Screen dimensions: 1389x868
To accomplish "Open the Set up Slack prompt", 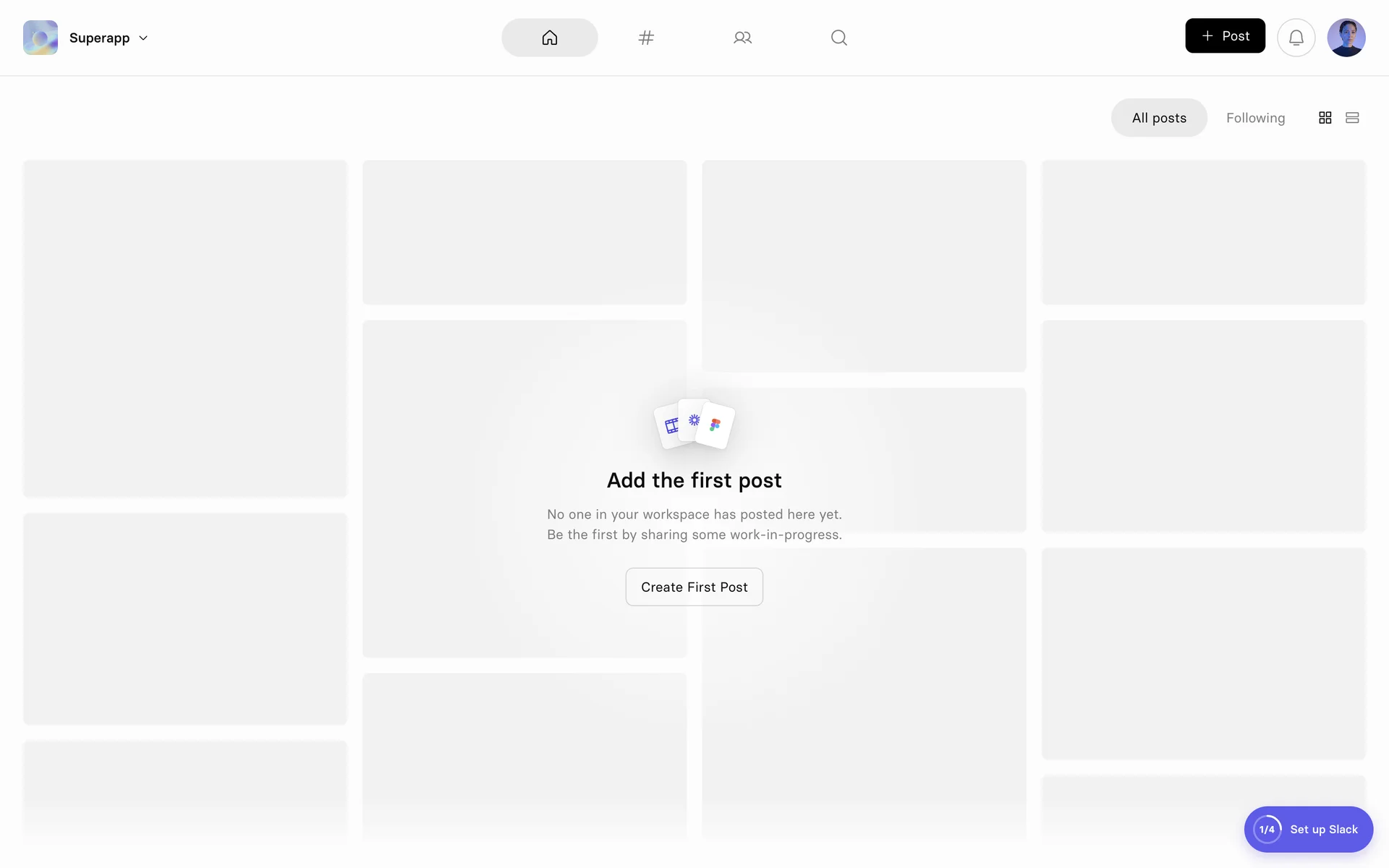I will (1323, 829).
